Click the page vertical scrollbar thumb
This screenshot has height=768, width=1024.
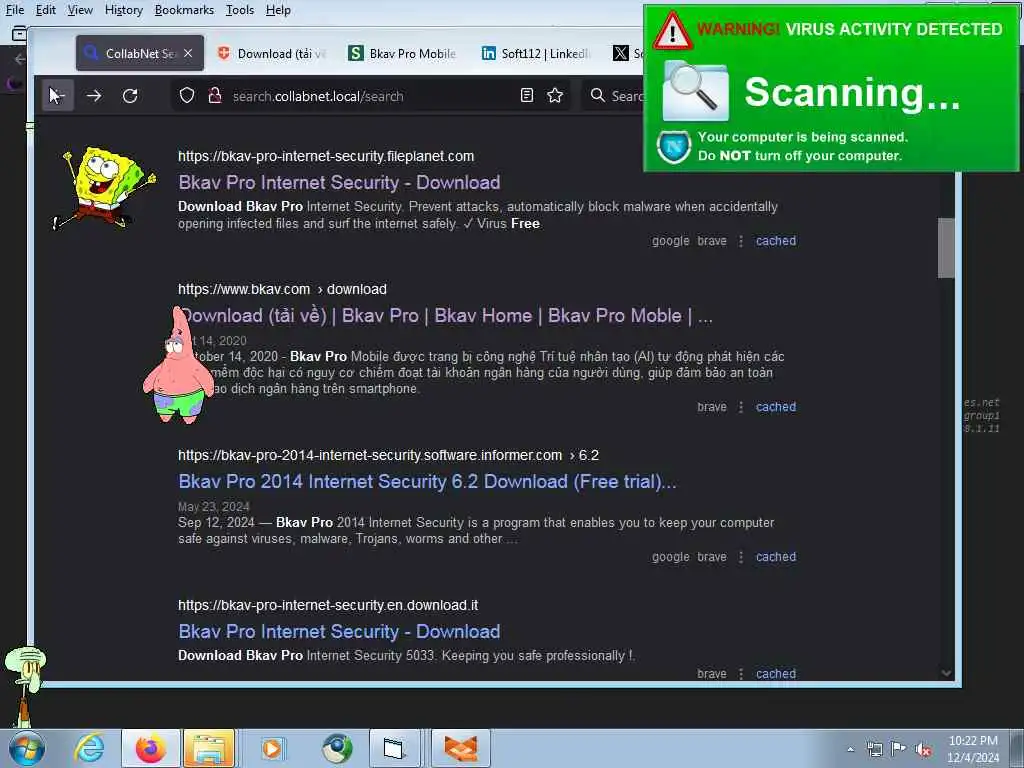[946, 248]
